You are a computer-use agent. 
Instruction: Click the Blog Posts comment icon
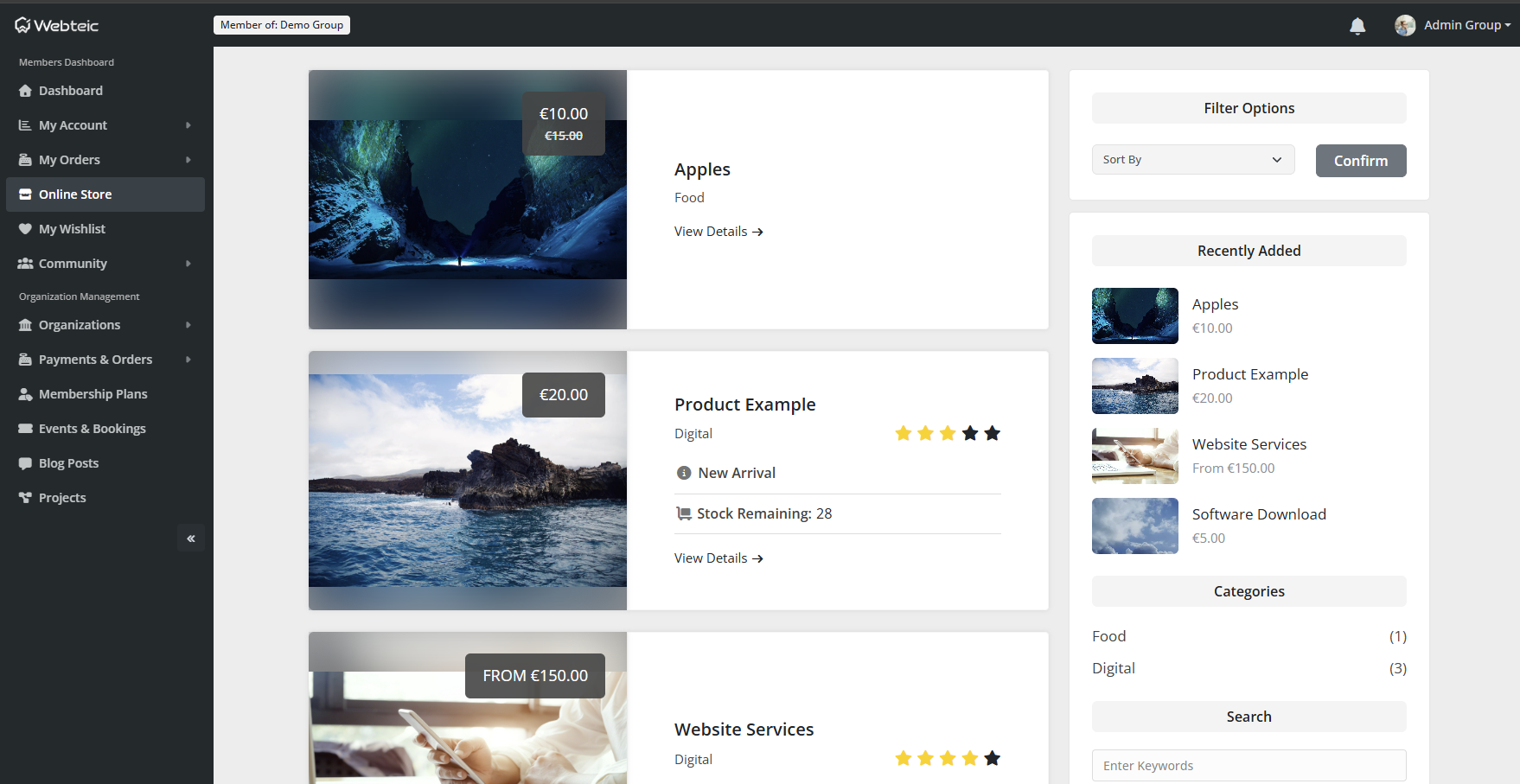coord(25,463)
